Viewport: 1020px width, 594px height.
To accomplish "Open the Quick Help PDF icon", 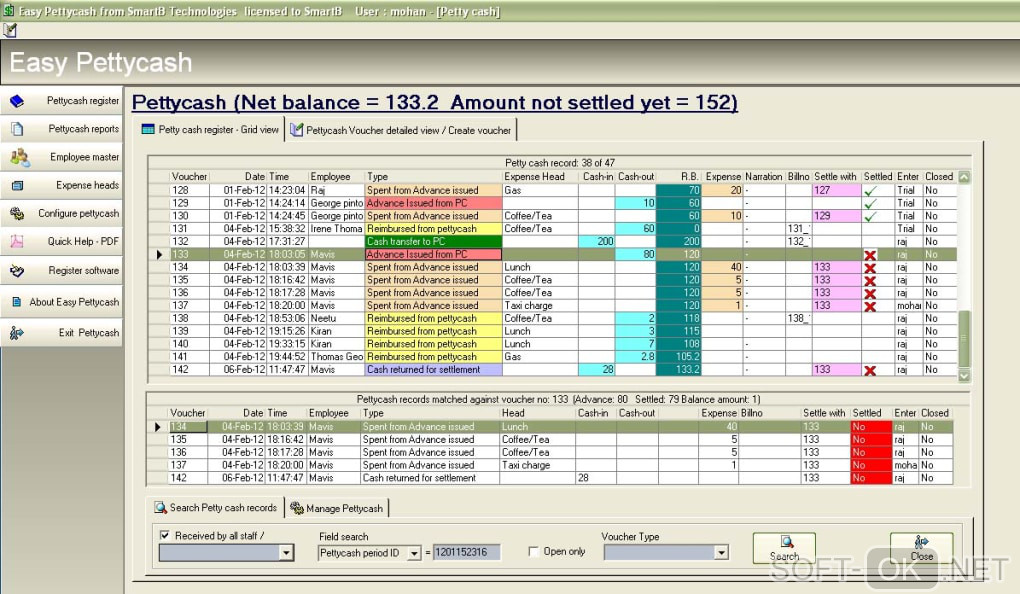I will click(x=17, y=241).
